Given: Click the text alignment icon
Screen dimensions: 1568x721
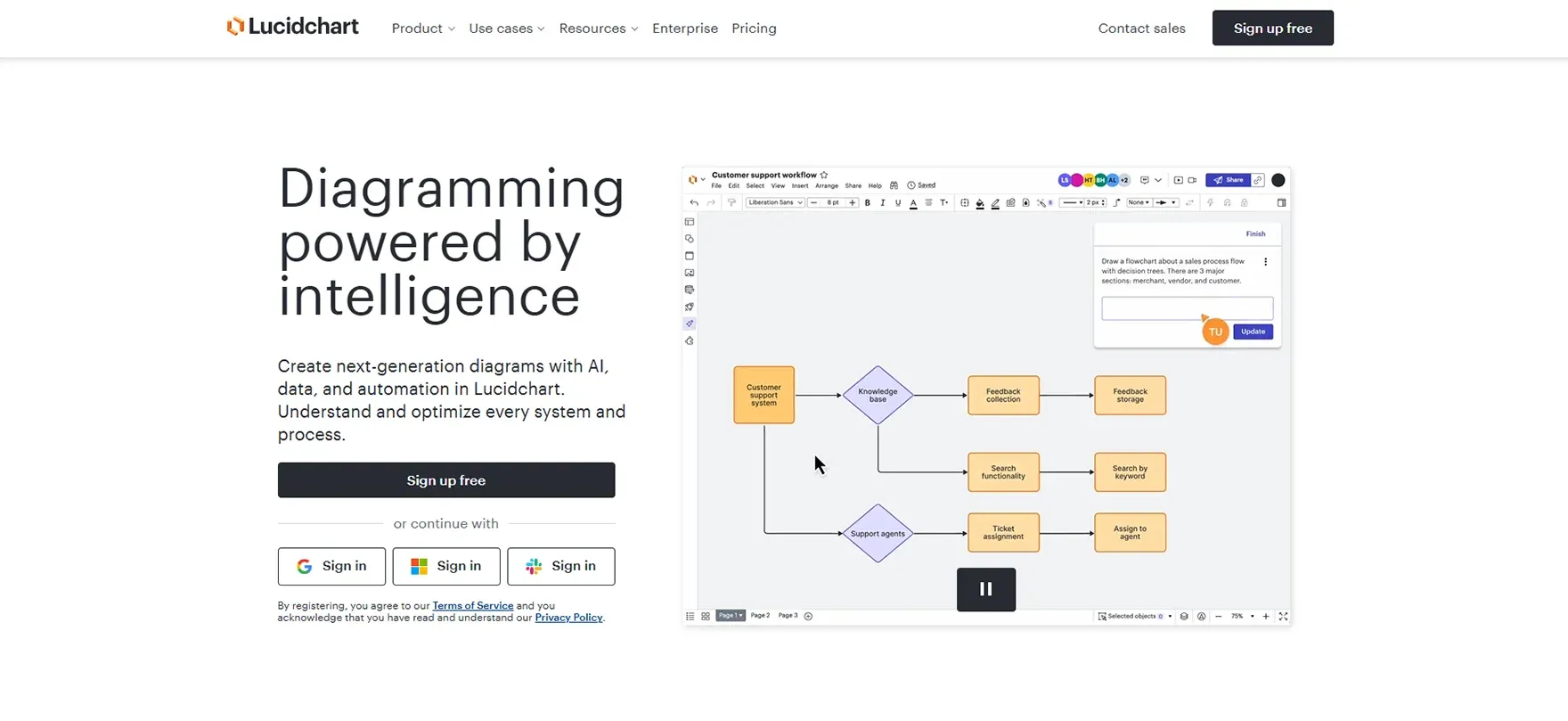Looking at the screenshot, I should coord(928,202).
